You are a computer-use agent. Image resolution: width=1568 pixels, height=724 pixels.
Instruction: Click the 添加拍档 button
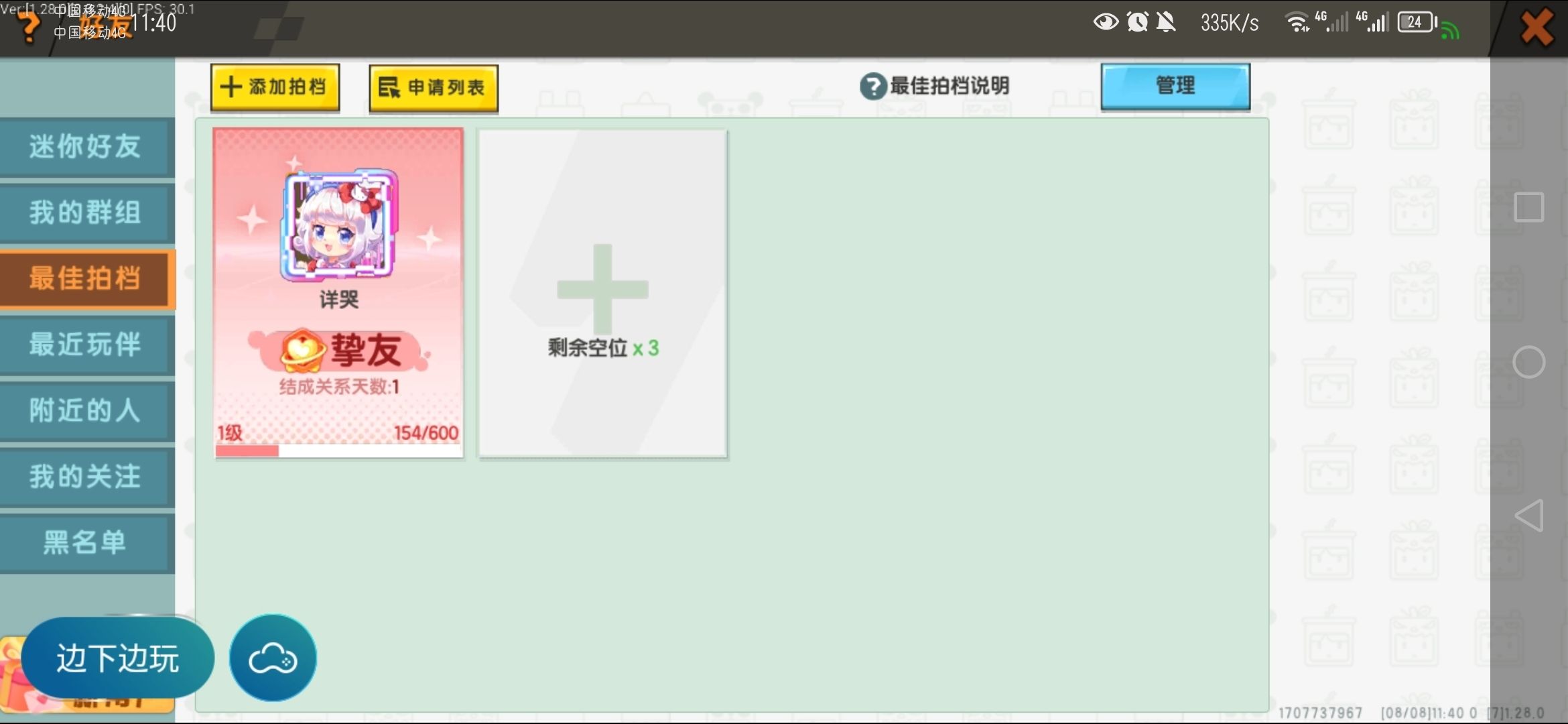pyautogui.click(x=275, y=87)
